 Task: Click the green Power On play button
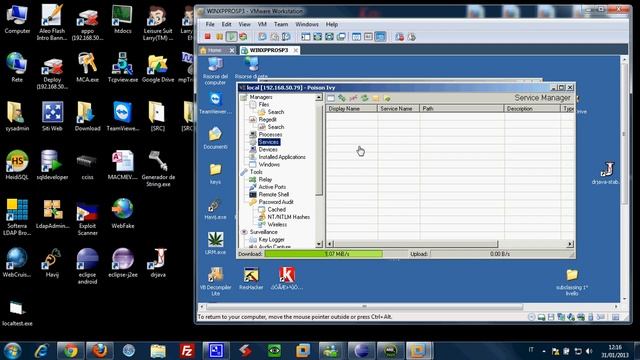point(231,37)
